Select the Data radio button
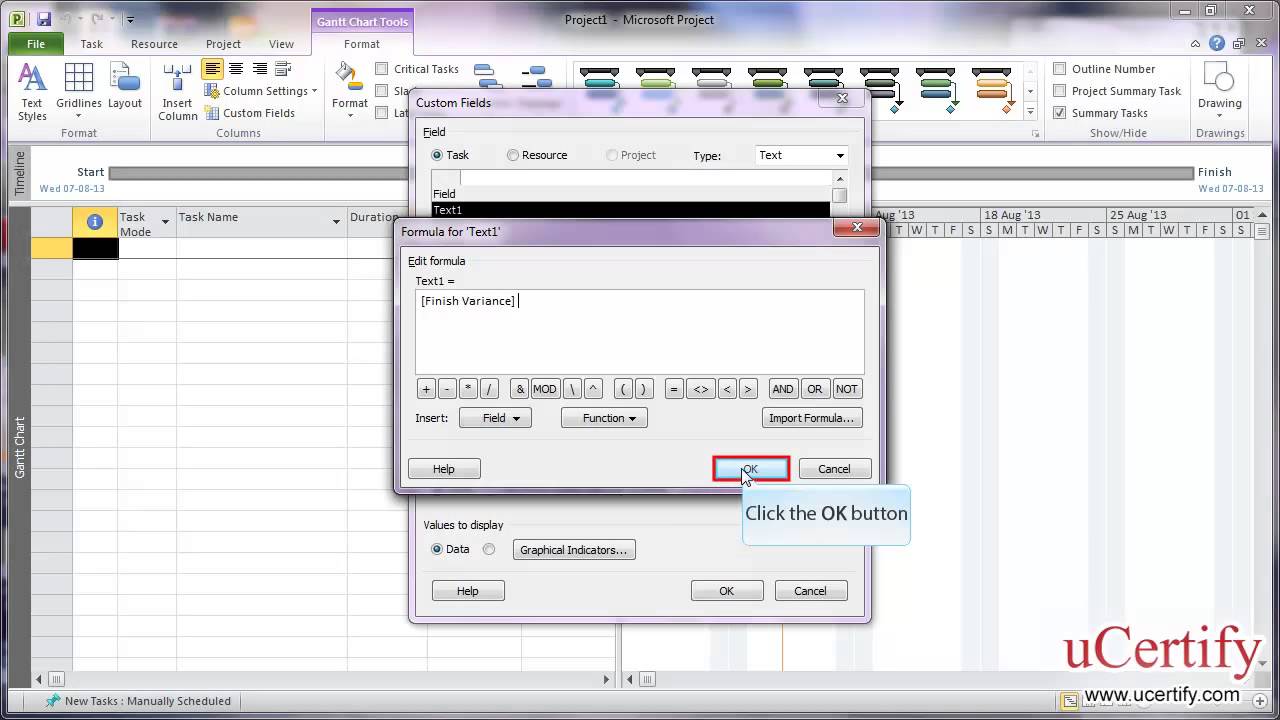 437,549
